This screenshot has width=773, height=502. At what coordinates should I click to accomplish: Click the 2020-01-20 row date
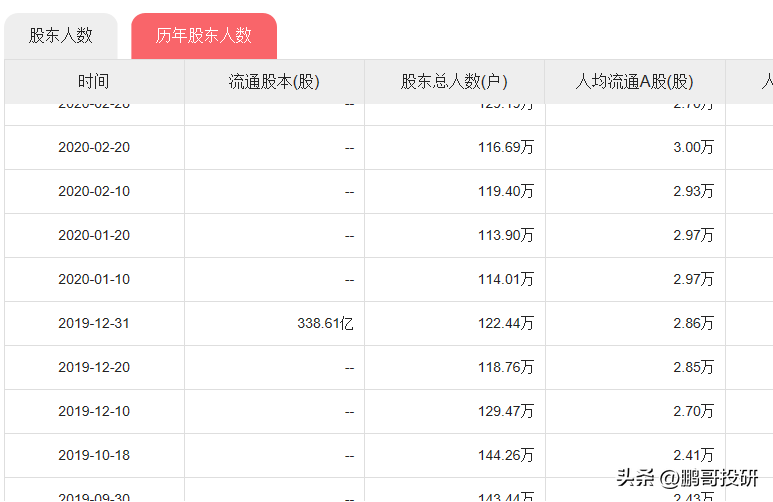coord(94,236)
